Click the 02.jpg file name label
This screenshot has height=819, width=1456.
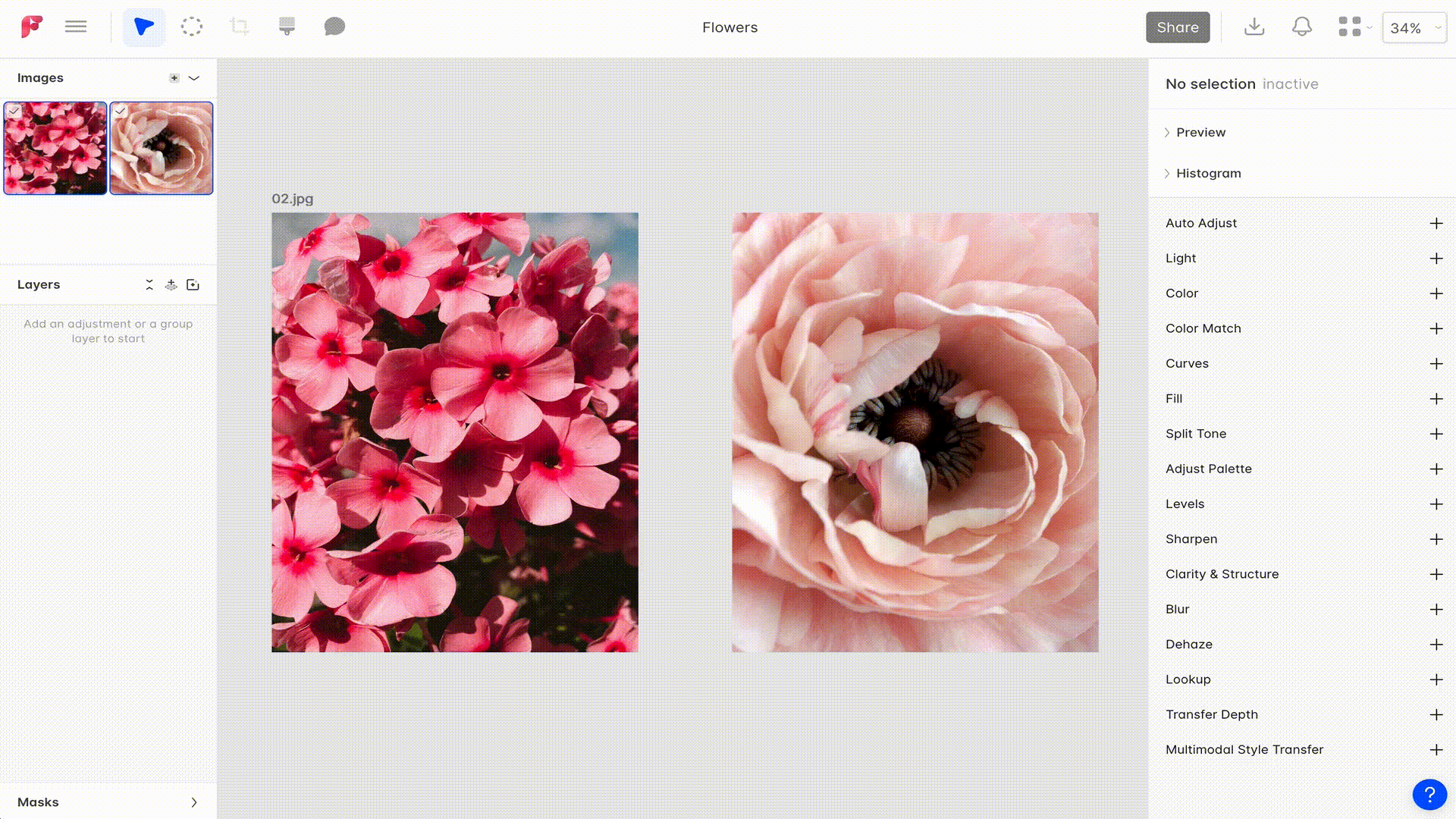293,199
